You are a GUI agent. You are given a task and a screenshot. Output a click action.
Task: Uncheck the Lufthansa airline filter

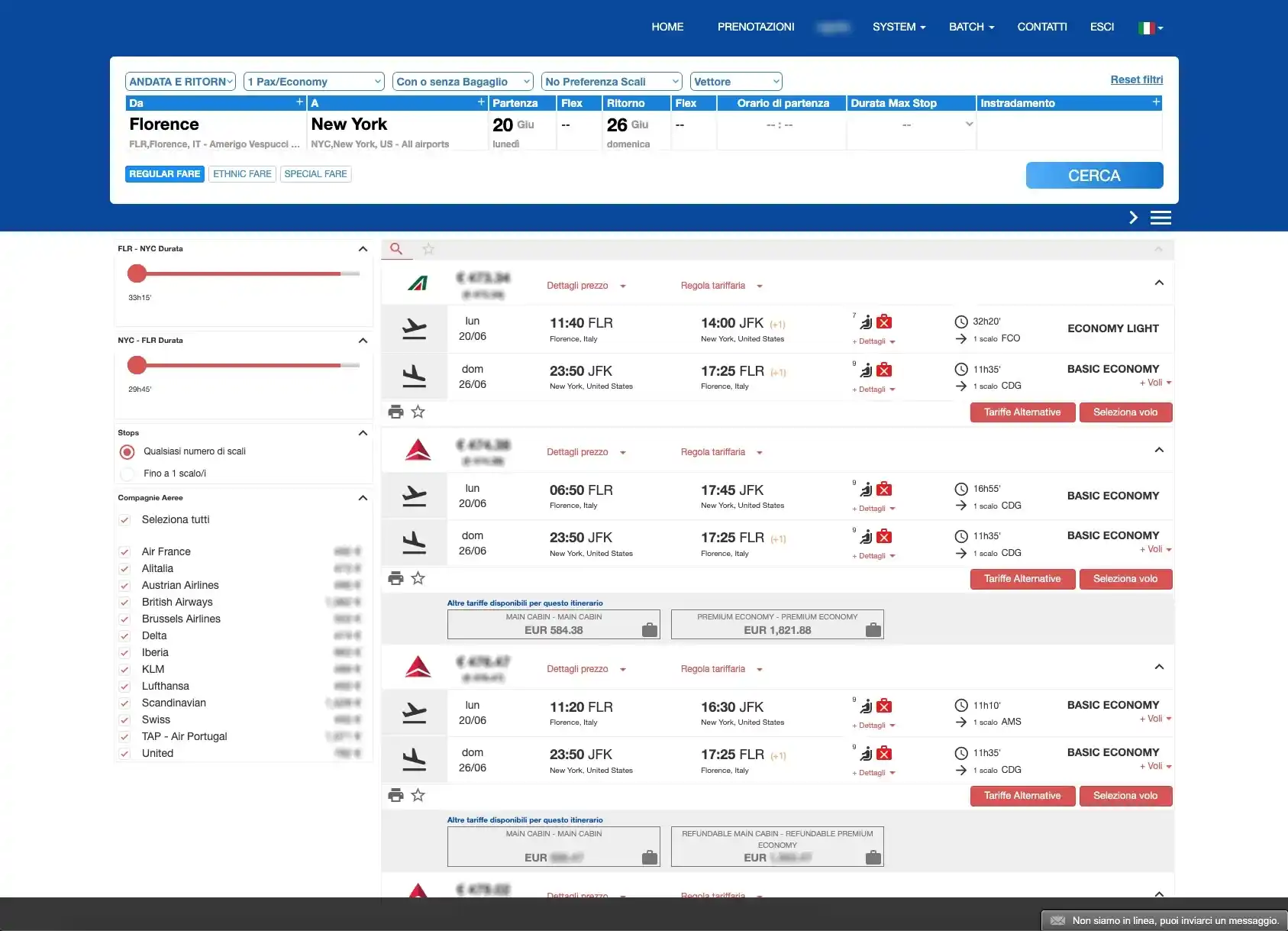pyautogui.click(x=124, y=687)
